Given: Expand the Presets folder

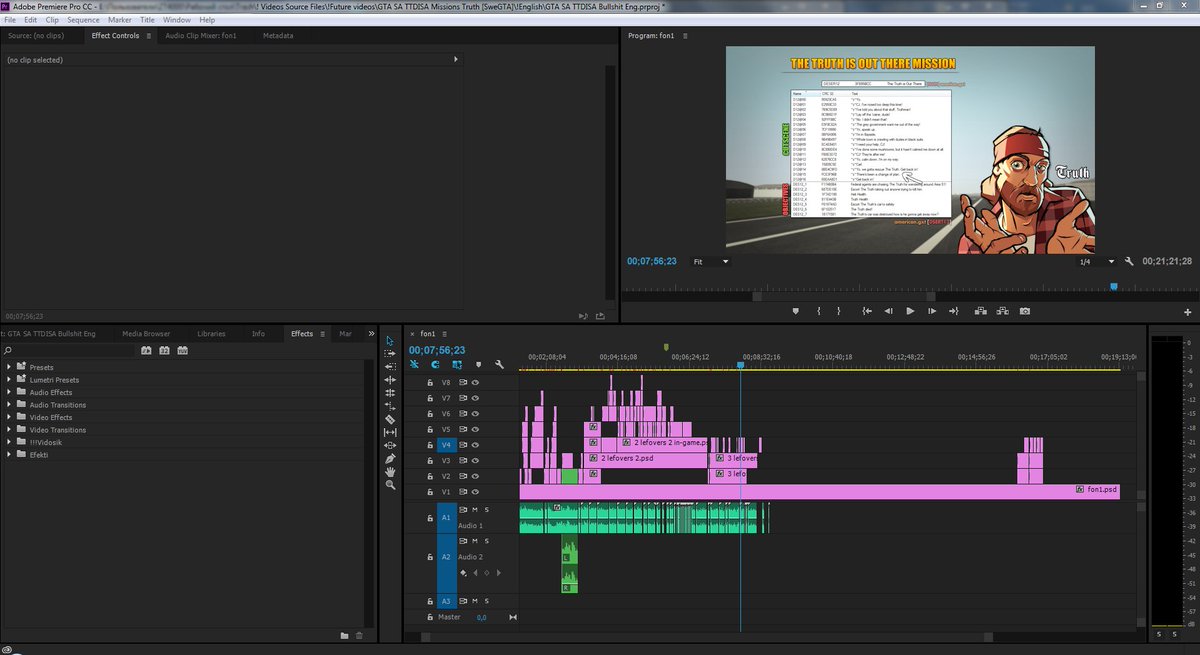Looking at the screenshot, I should pos(9,367).
